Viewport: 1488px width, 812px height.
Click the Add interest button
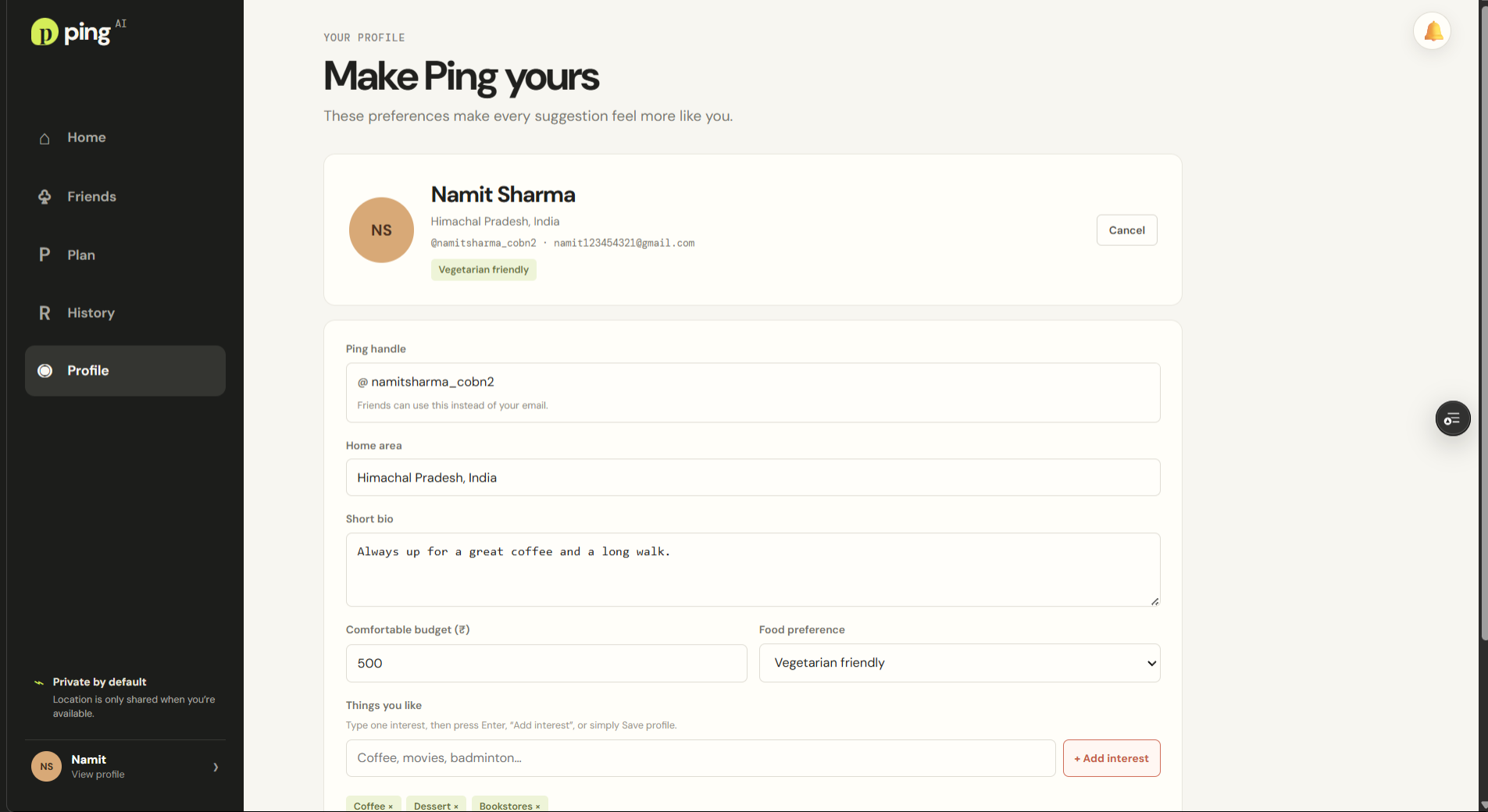coord(1112,758)
